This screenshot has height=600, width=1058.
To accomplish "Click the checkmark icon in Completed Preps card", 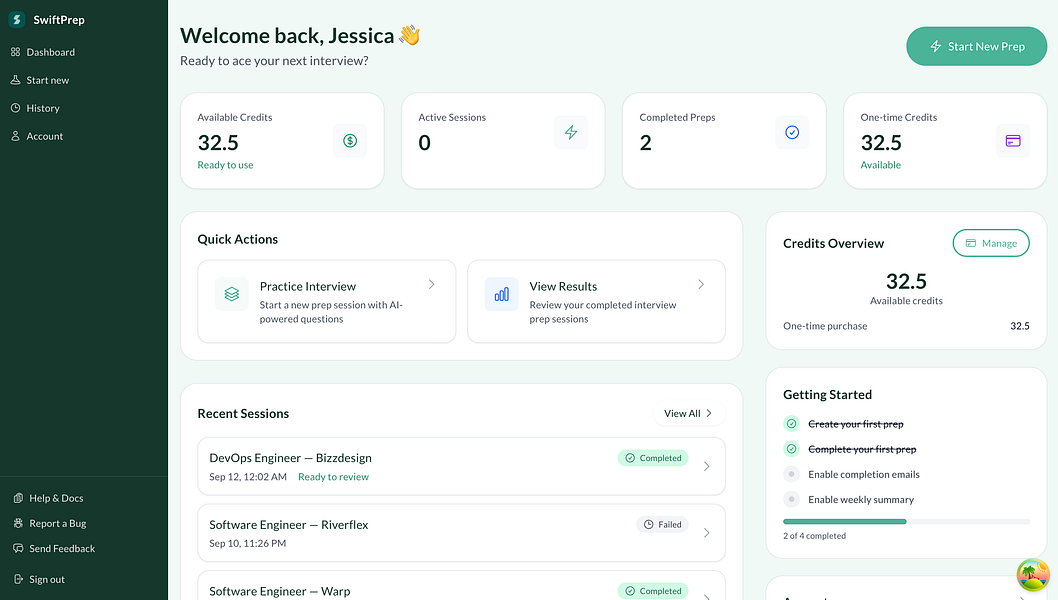I will (x=792, y=132).
